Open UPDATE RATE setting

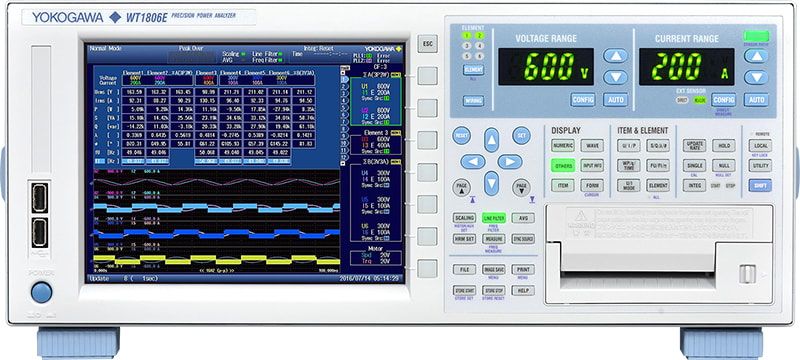click(x=694, y=146)
